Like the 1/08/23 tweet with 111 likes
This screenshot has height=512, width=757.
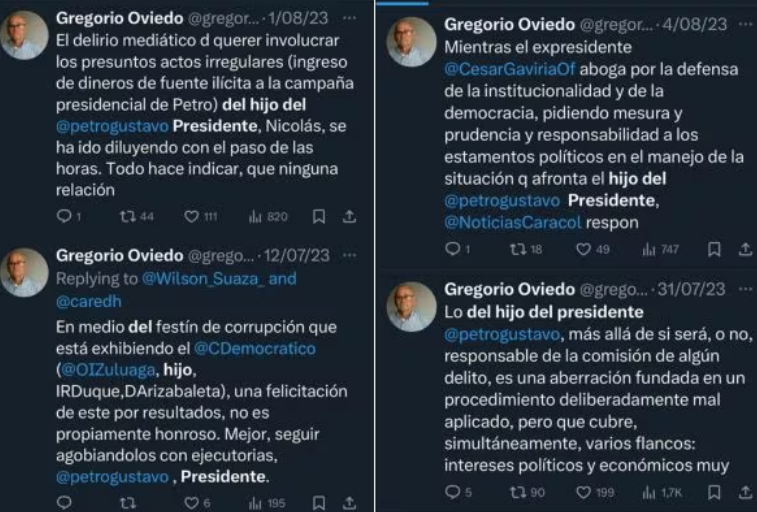click(x=192, y=216)
